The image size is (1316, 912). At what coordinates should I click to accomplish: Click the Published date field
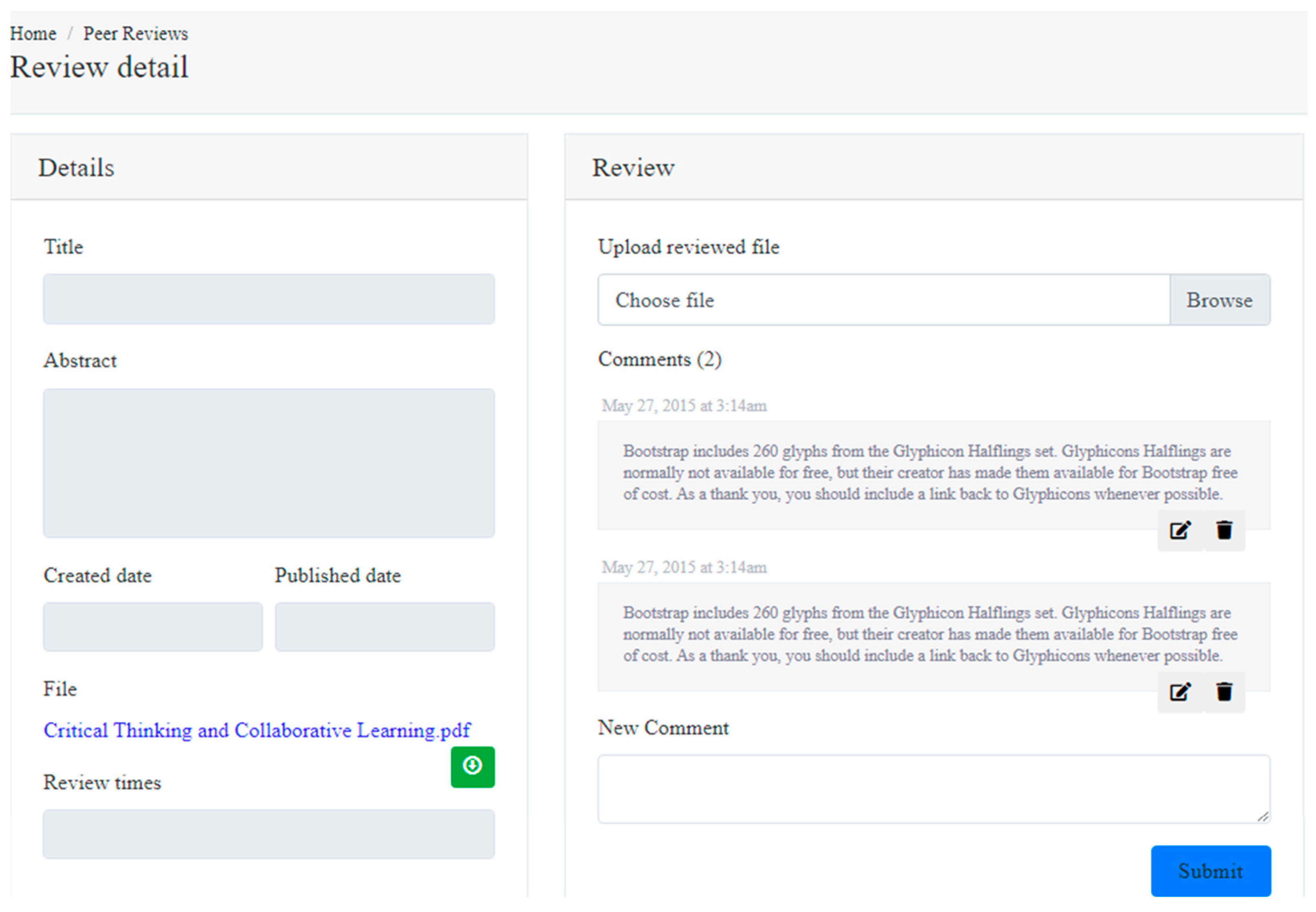tap(384, 626)
